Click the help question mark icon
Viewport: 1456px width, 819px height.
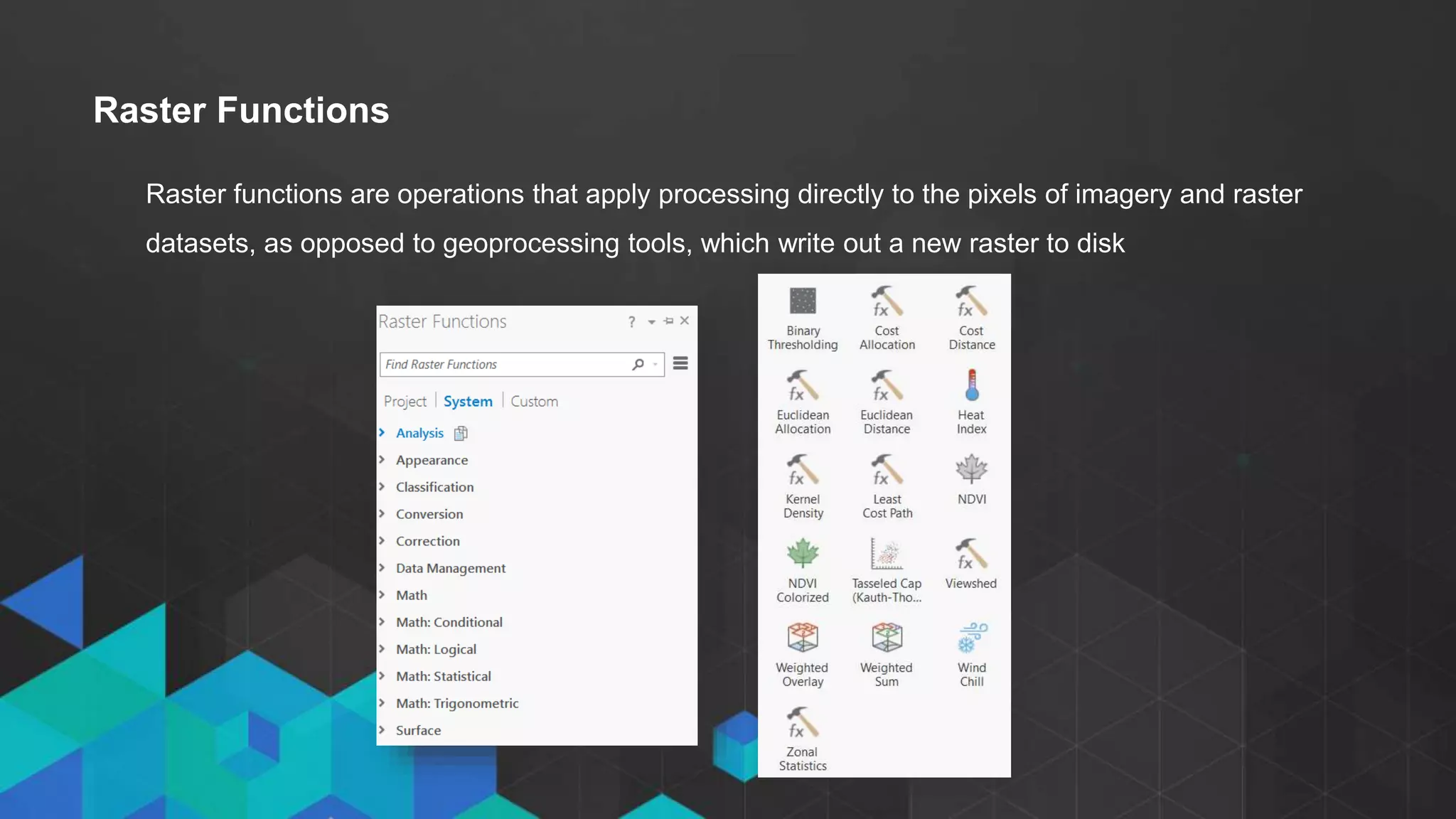[x=631, y=322]
